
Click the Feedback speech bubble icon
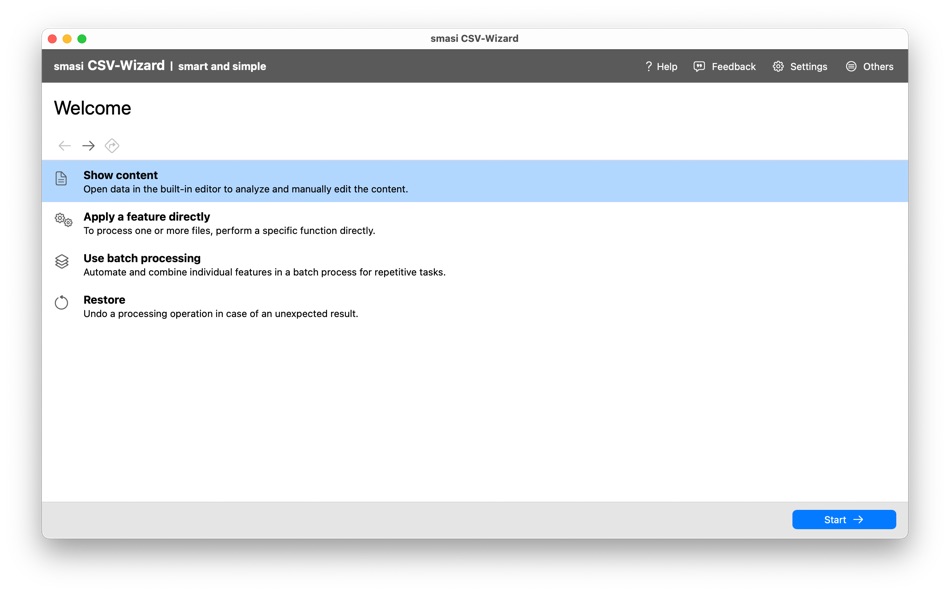(699, 66)
